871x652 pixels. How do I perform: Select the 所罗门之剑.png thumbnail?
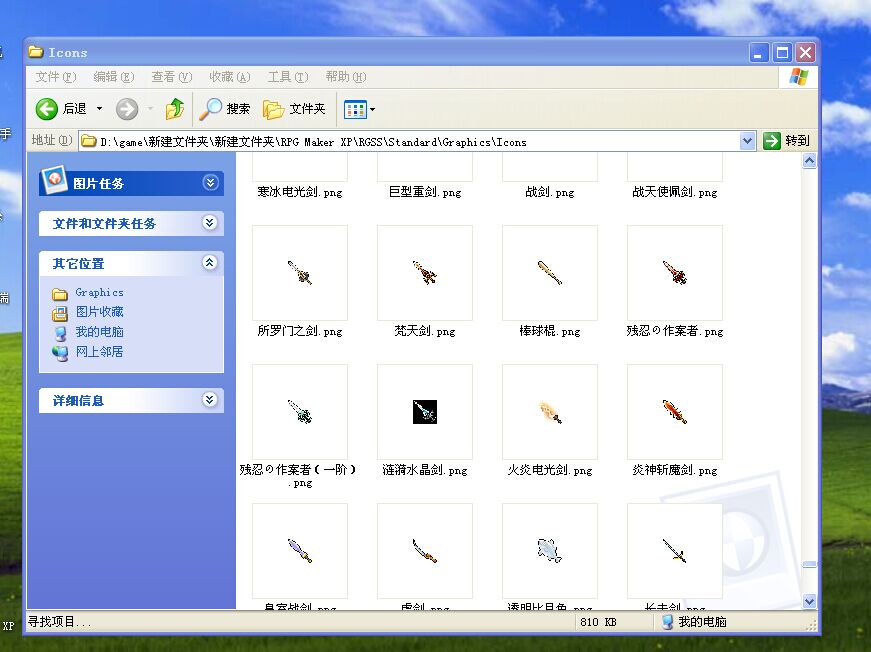coord(300,273)
